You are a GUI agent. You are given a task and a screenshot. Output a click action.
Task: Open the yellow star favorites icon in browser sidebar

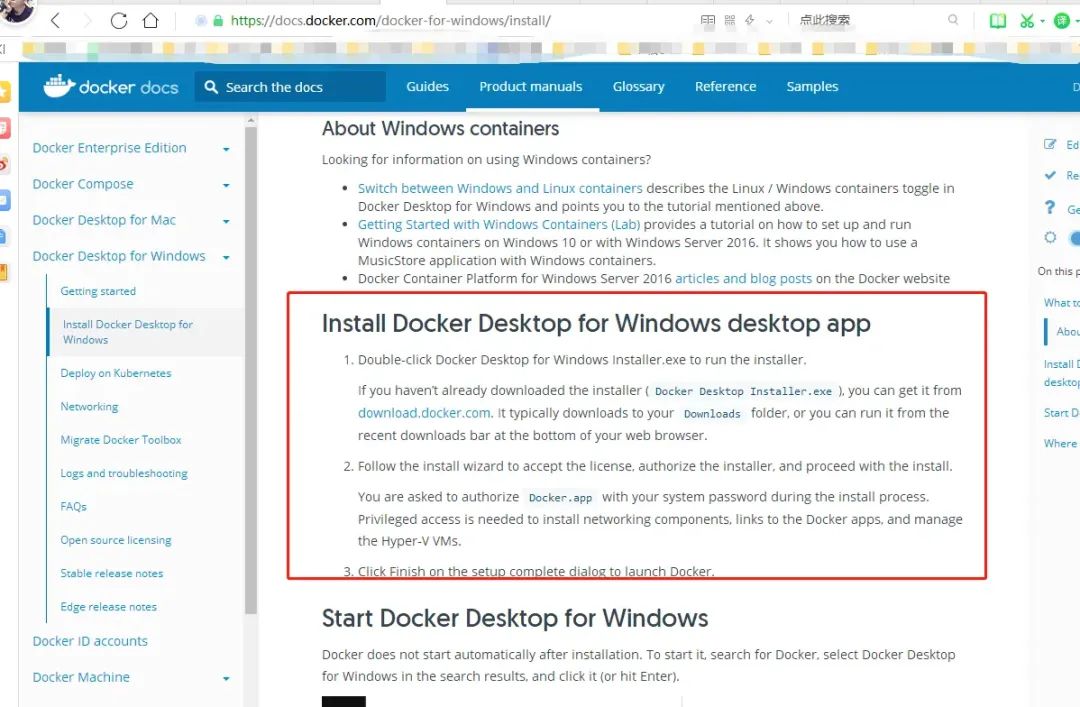(5, 92)
